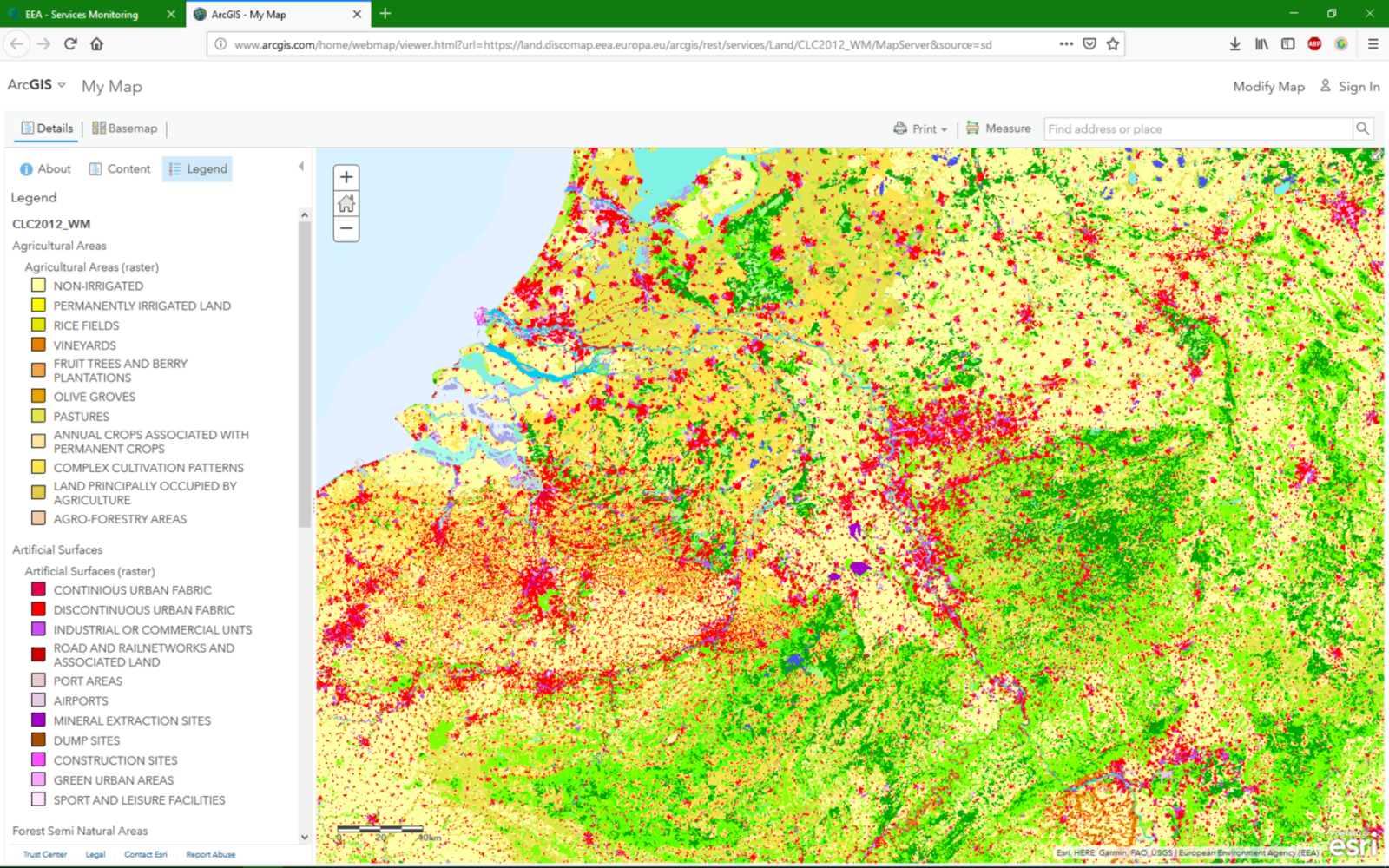
Task: Collapse the side panel with arrow
Action: click(301, 167)
